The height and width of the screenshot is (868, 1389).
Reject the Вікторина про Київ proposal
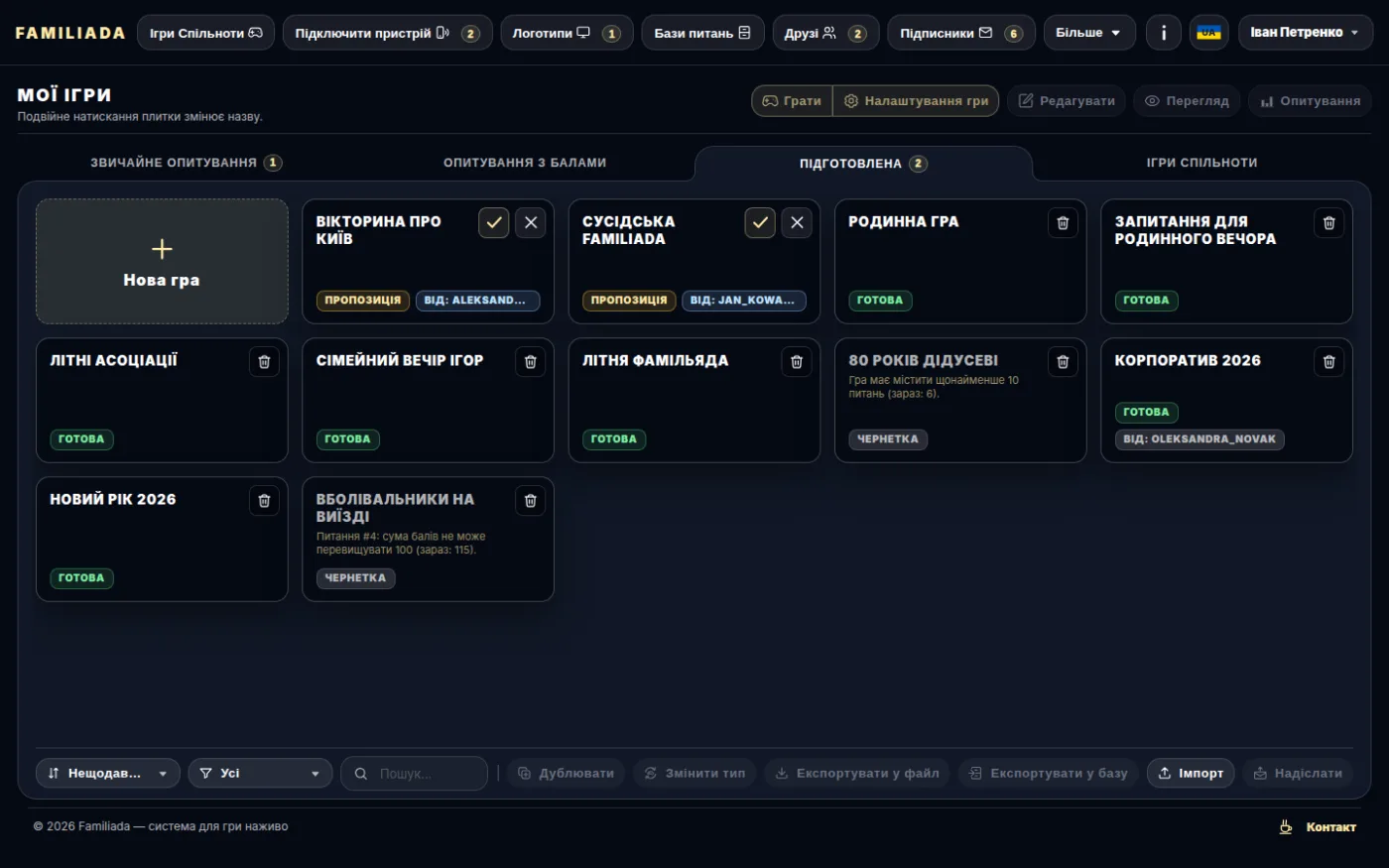point(531,223)
